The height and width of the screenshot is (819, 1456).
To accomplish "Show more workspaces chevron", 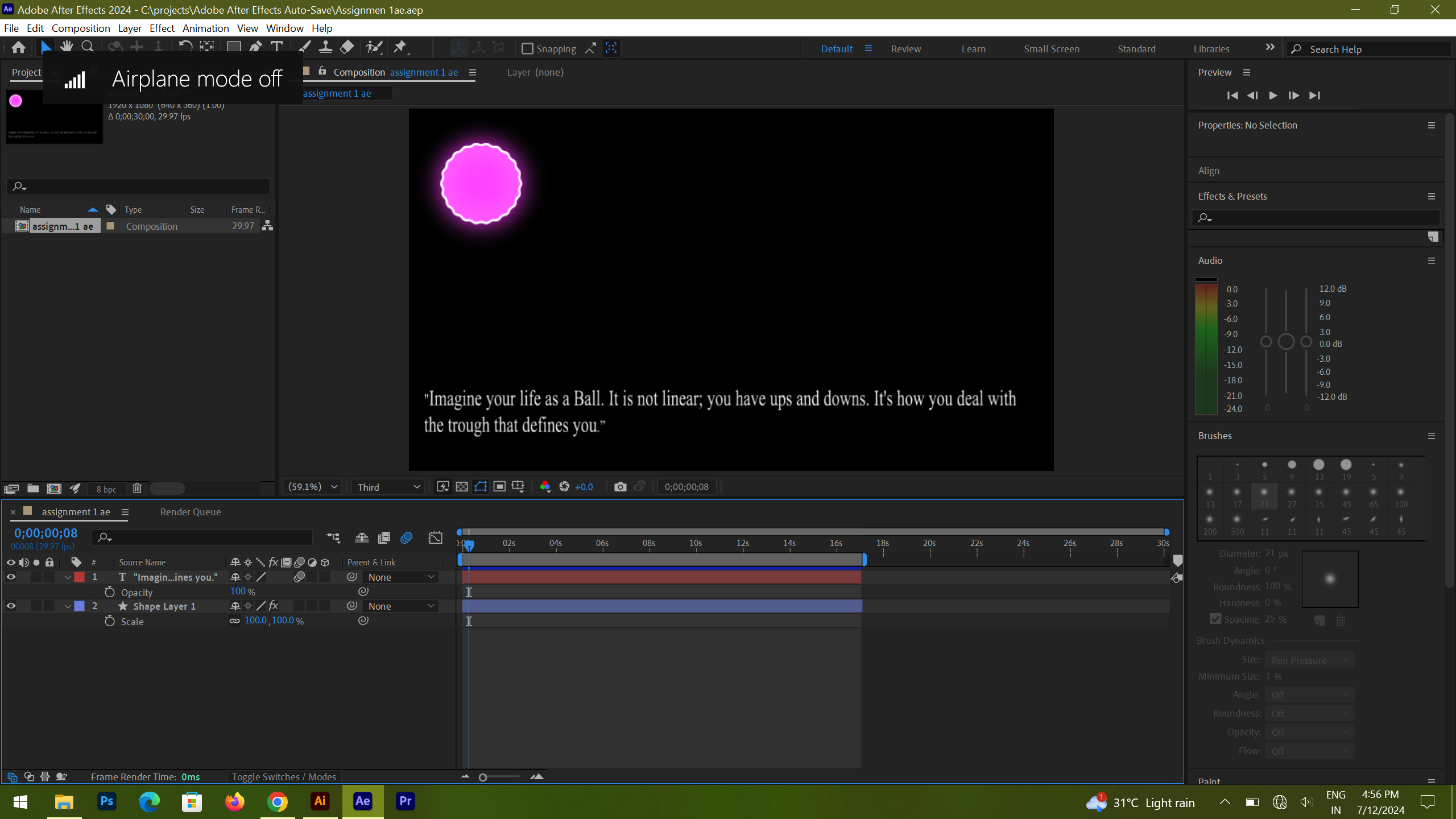I will tap(1270, 48).
